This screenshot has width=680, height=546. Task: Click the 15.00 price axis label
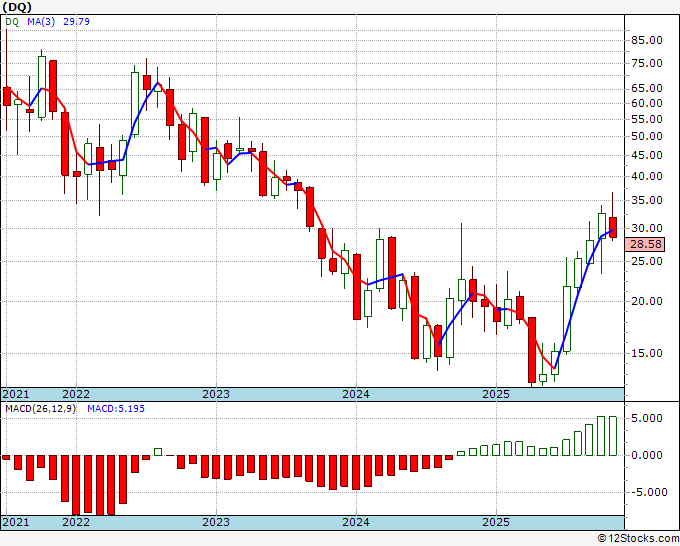(x=647, y=353)
